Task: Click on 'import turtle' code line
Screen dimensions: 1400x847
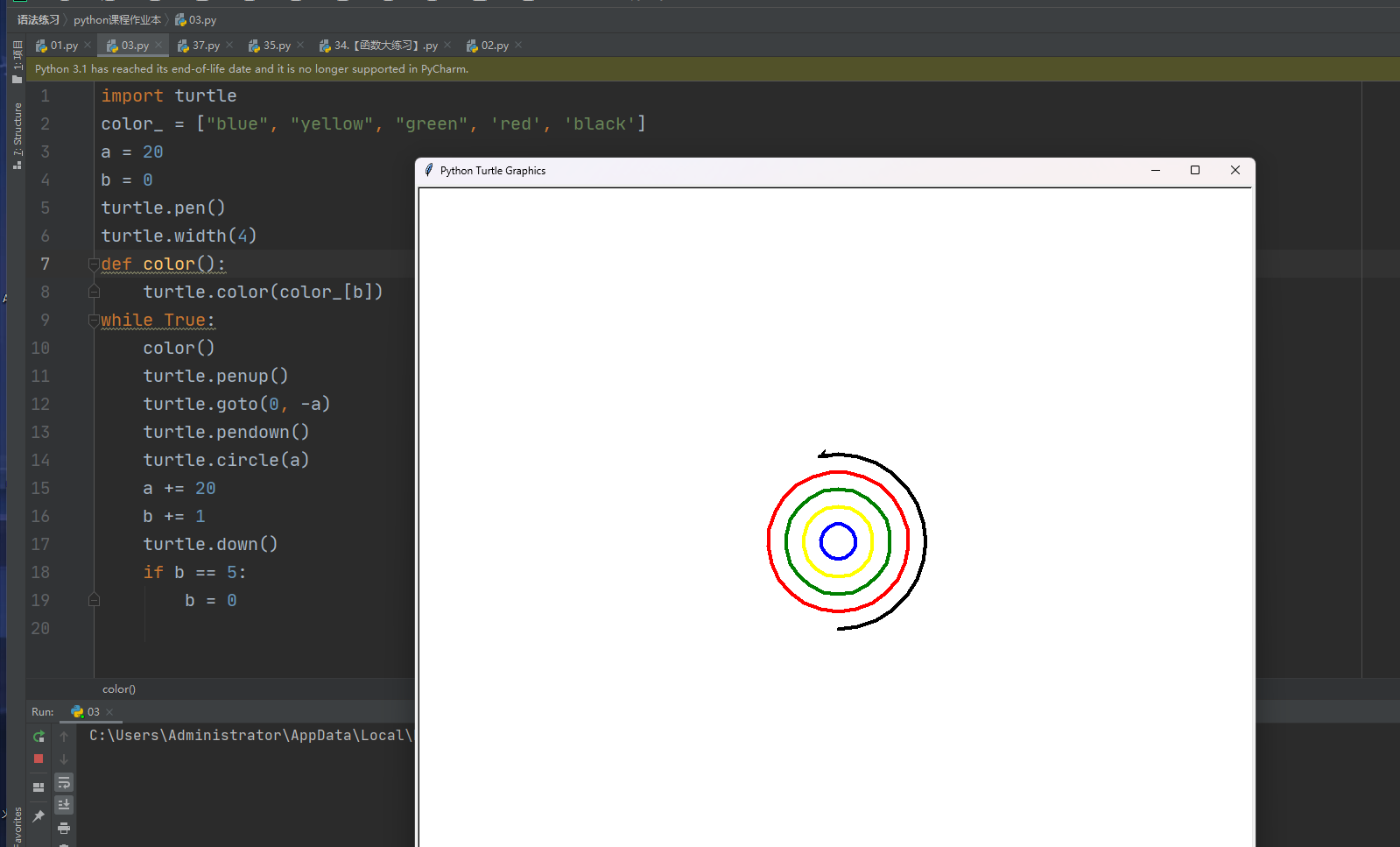Action: (169, 95)
